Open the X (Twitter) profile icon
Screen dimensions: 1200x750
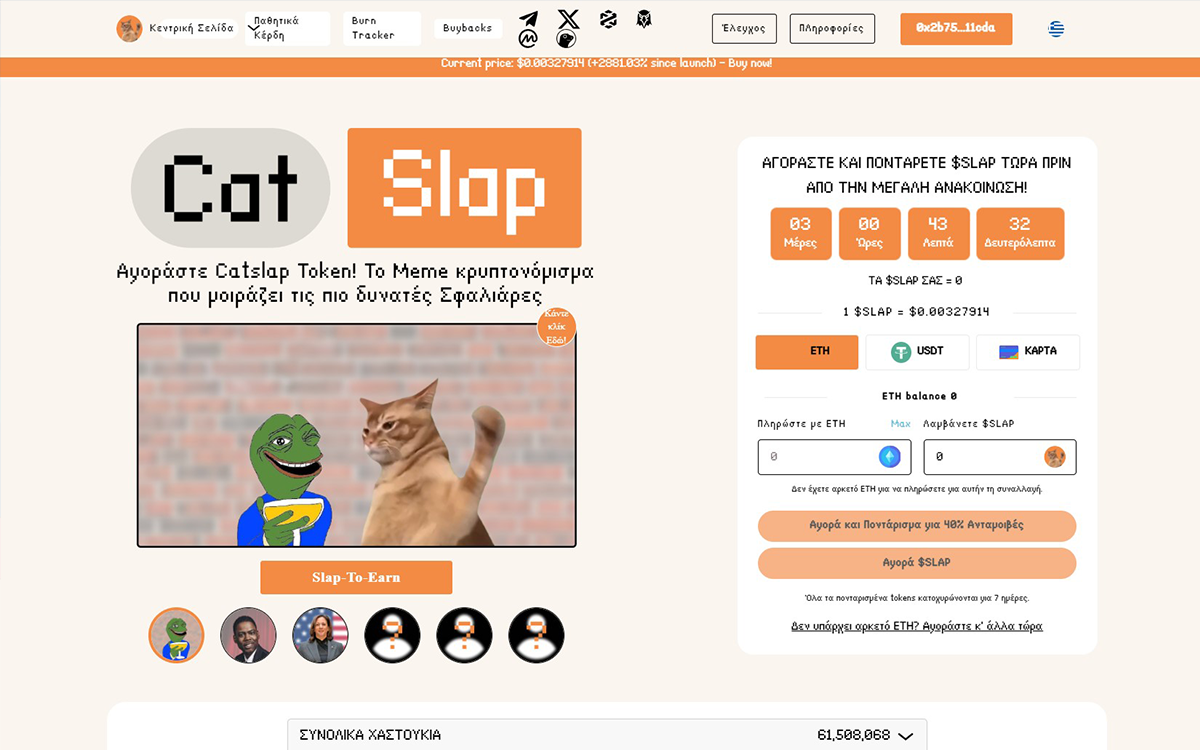coord(568,18)
